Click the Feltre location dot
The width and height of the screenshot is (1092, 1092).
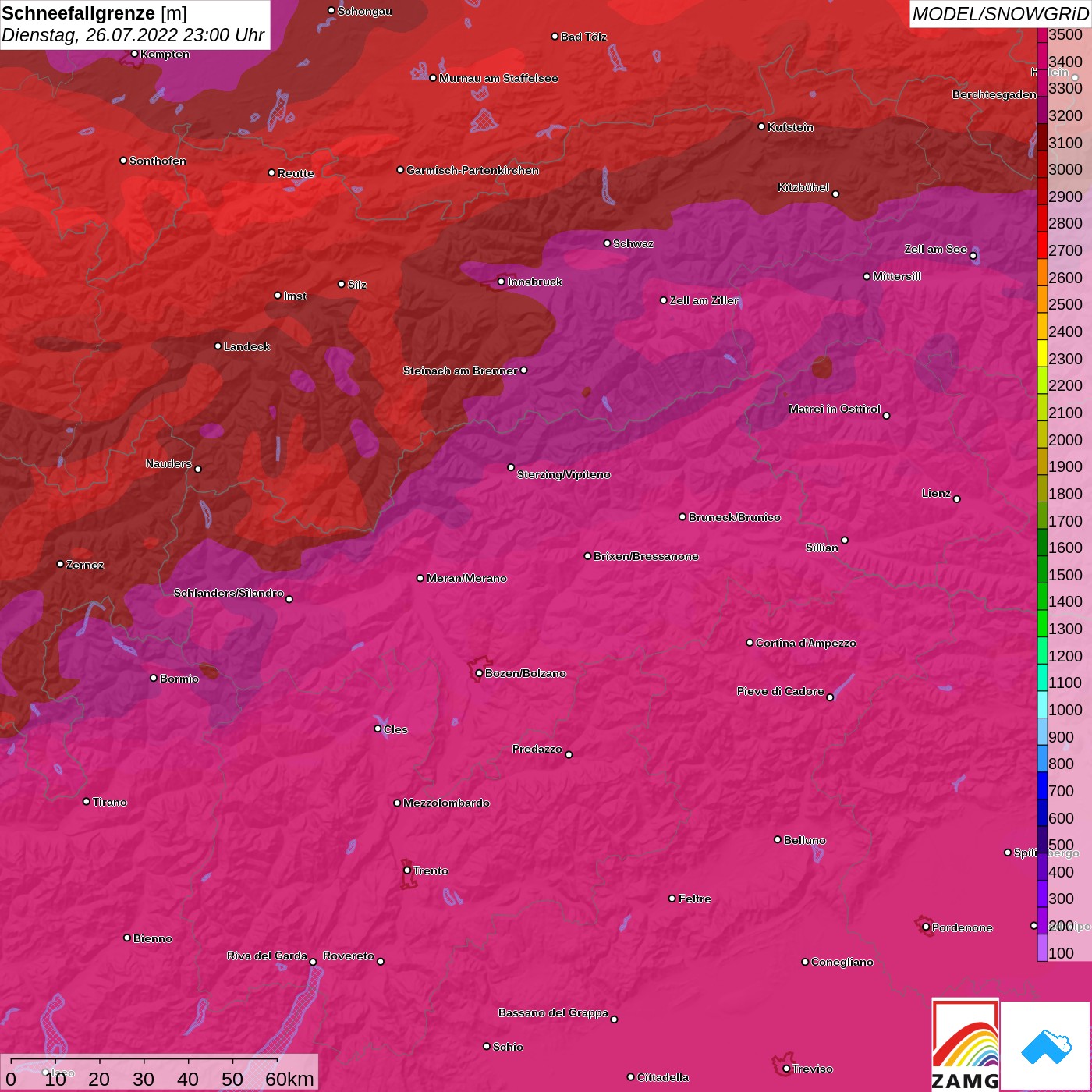point(672,899)
